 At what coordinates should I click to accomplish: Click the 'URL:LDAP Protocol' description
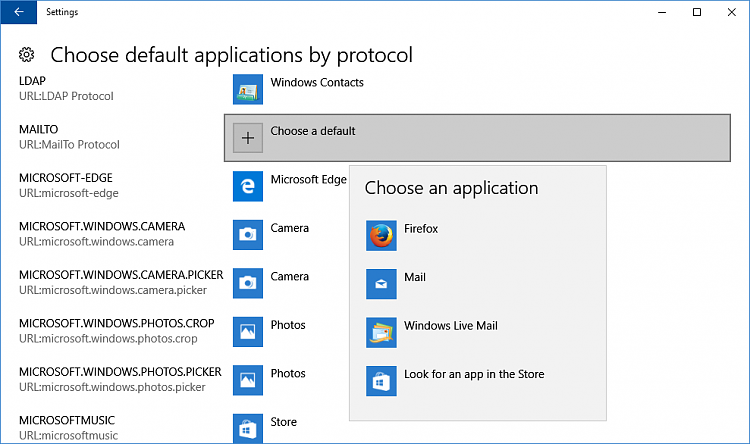(66, 96)
